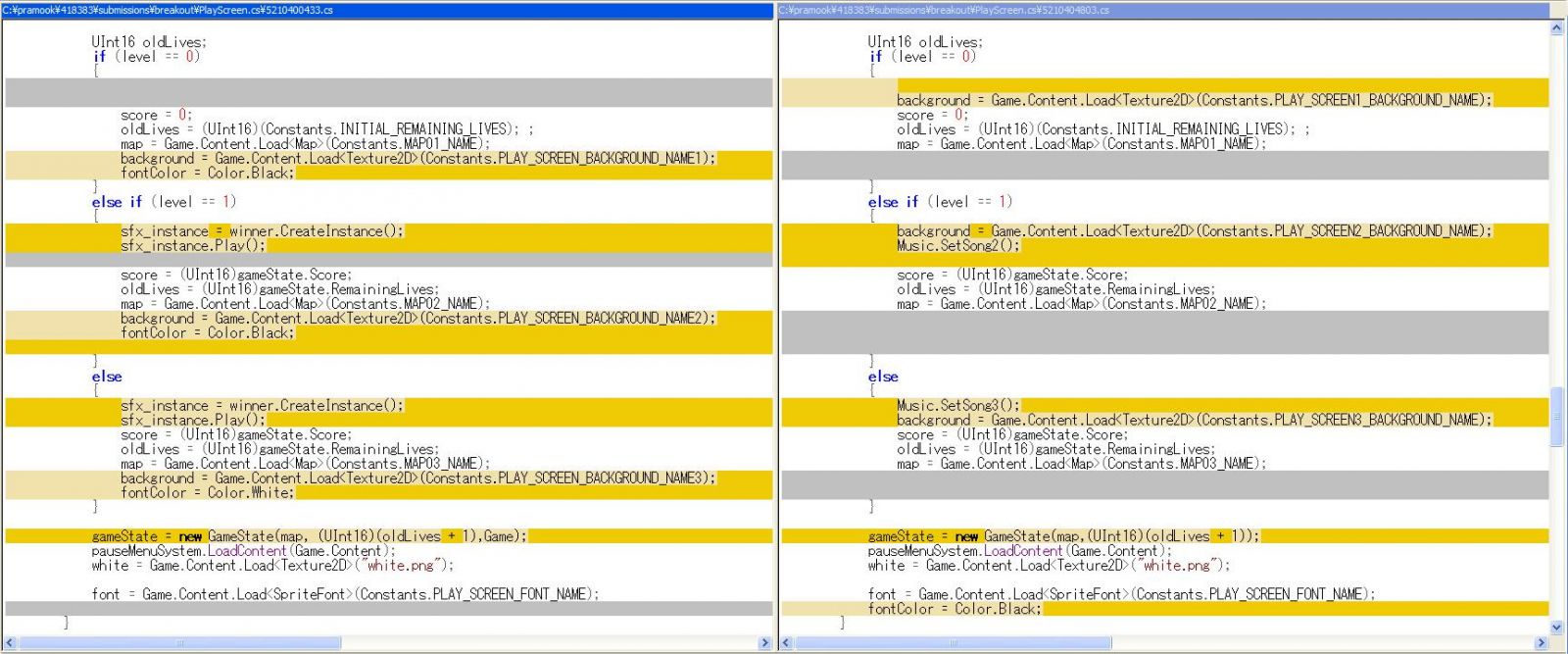Viewport: 1568px width, 654px height.
Task: Click the gameState = new GameState line in left pane
Action: 309,536
